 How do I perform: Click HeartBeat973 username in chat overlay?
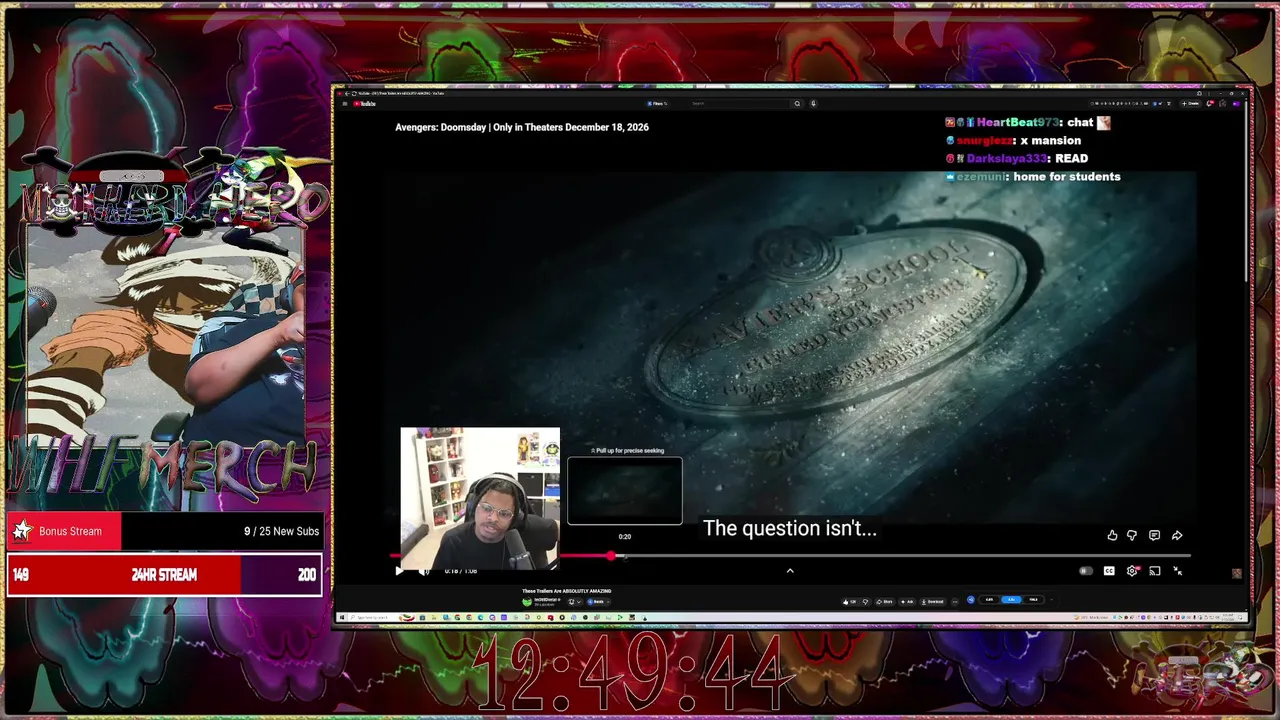(x=1020, y=122)
